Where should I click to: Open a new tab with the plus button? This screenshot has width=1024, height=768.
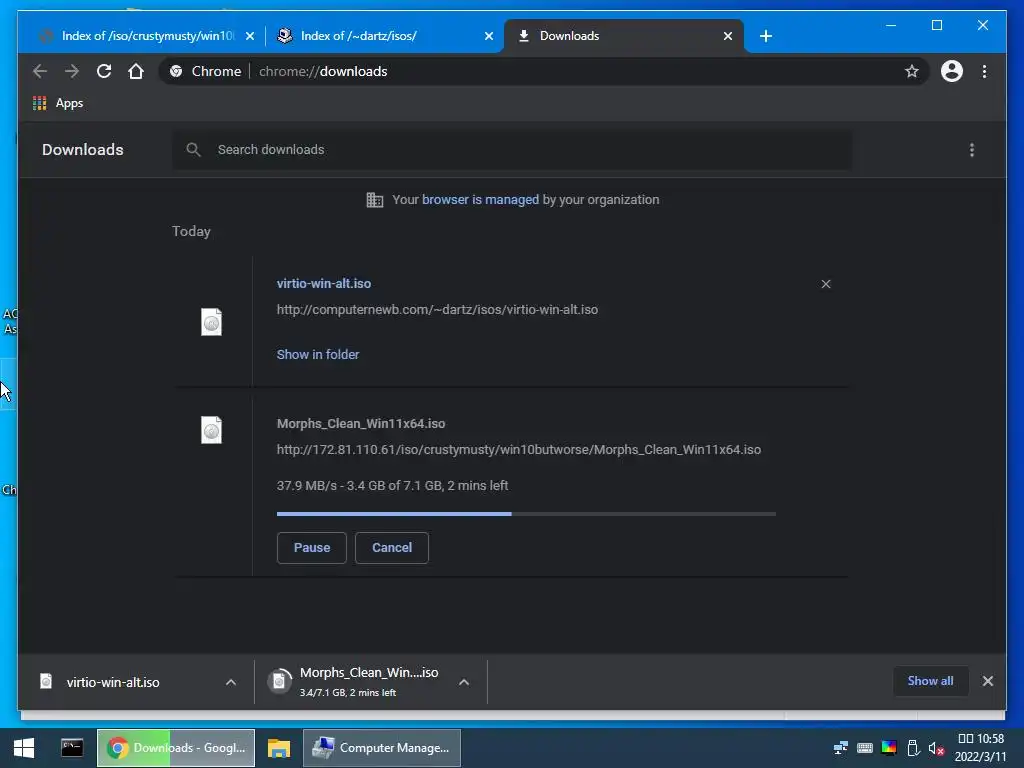tap(766, 36)
